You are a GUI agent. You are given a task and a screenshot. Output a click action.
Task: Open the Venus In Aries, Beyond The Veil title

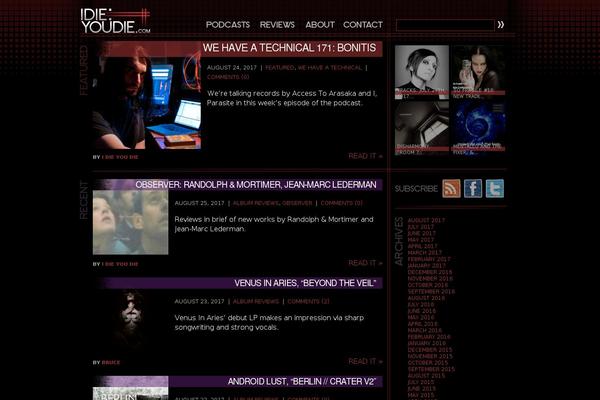click(305, 283)
